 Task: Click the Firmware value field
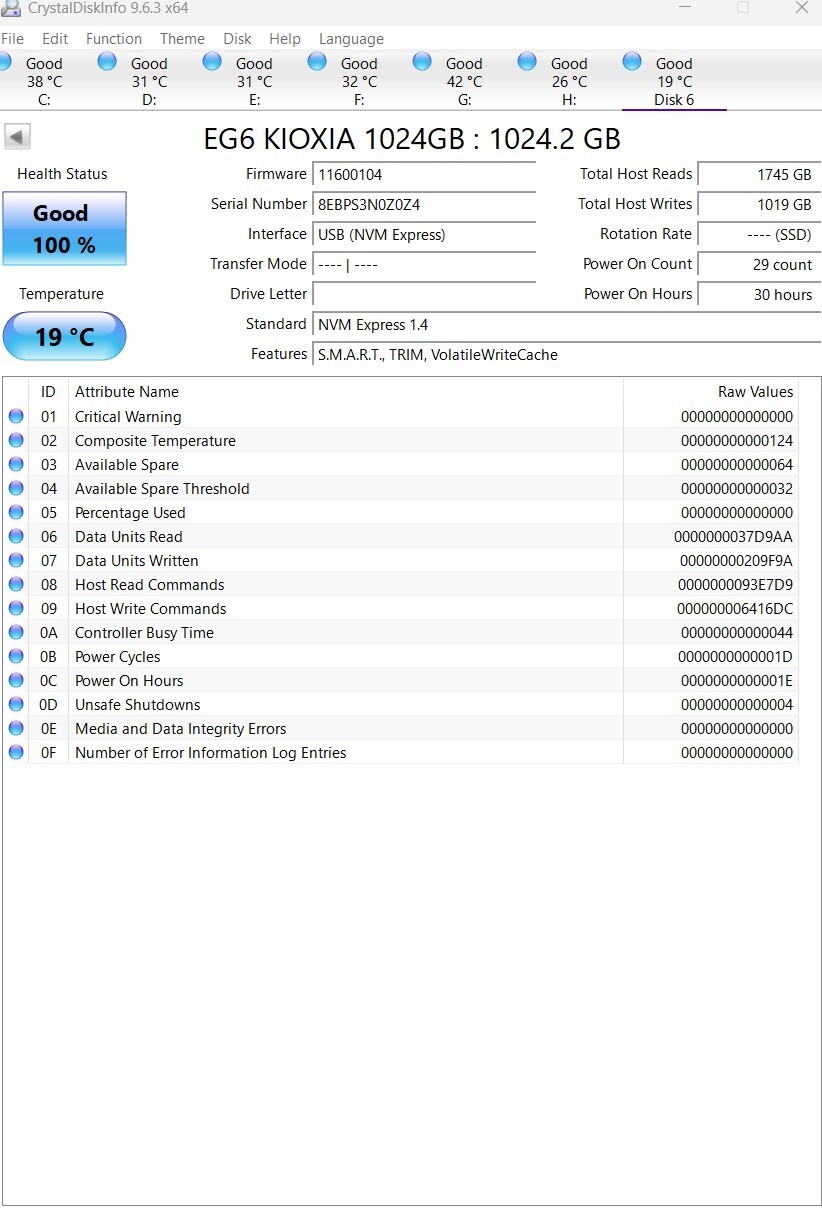pos(424,174)
